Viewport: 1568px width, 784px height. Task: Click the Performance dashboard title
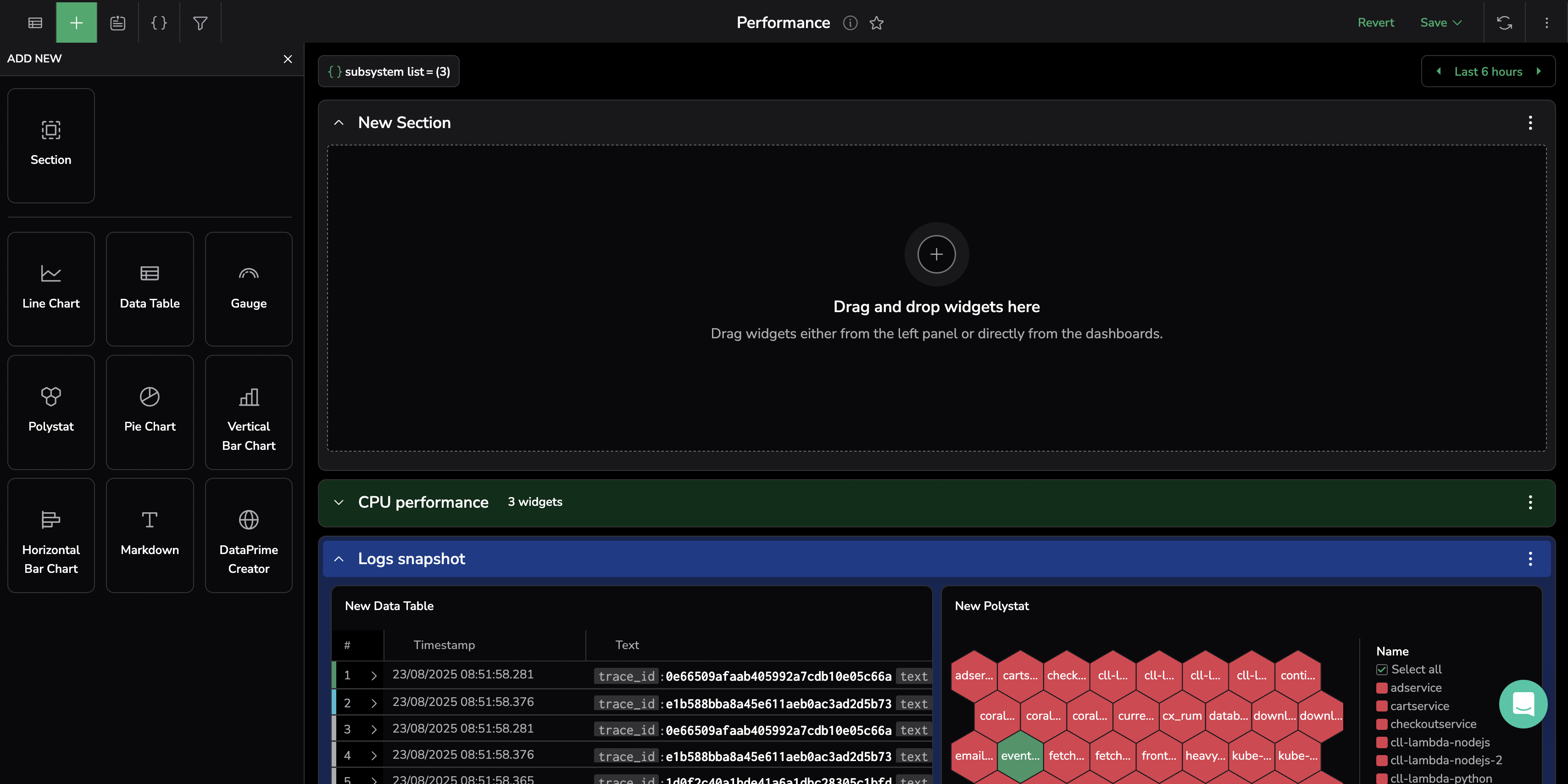(784, 22)
